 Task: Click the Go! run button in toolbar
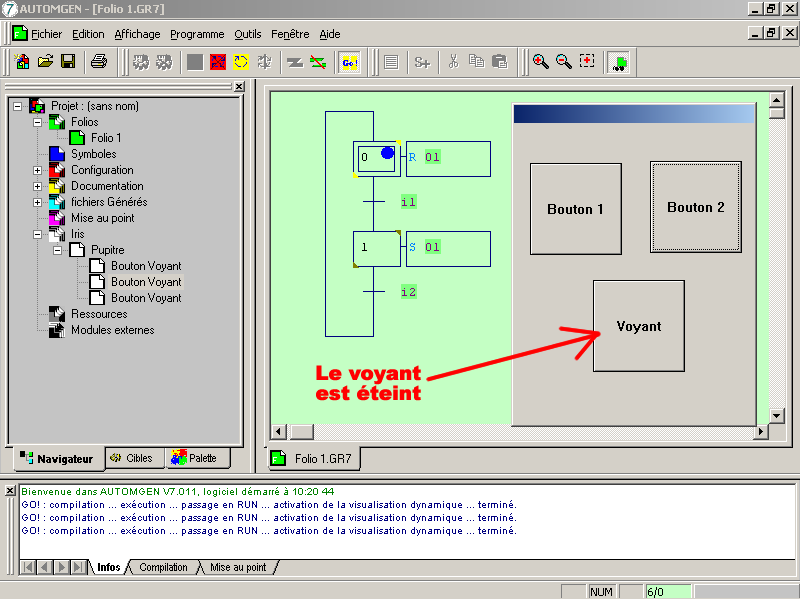pyautogui.click(x=349, y=62)
